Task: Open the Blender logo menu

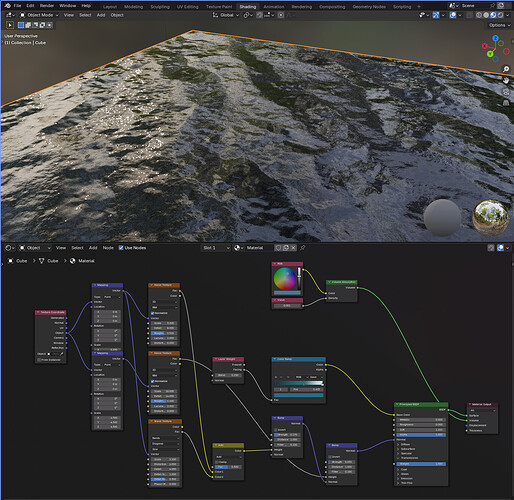Action: coord(8,6)
